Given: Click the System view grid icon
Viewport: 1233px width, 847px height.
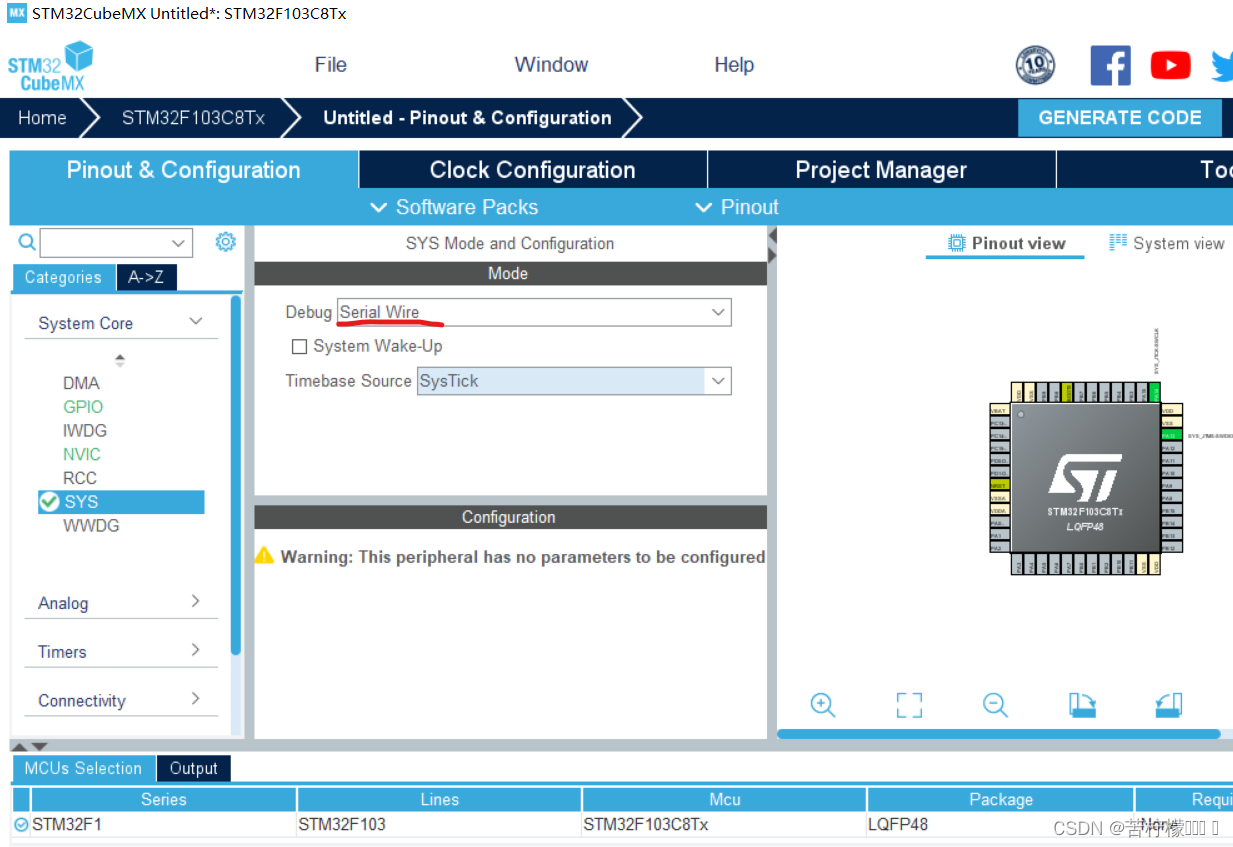Looking at the screenshot, I should 1118,242.
